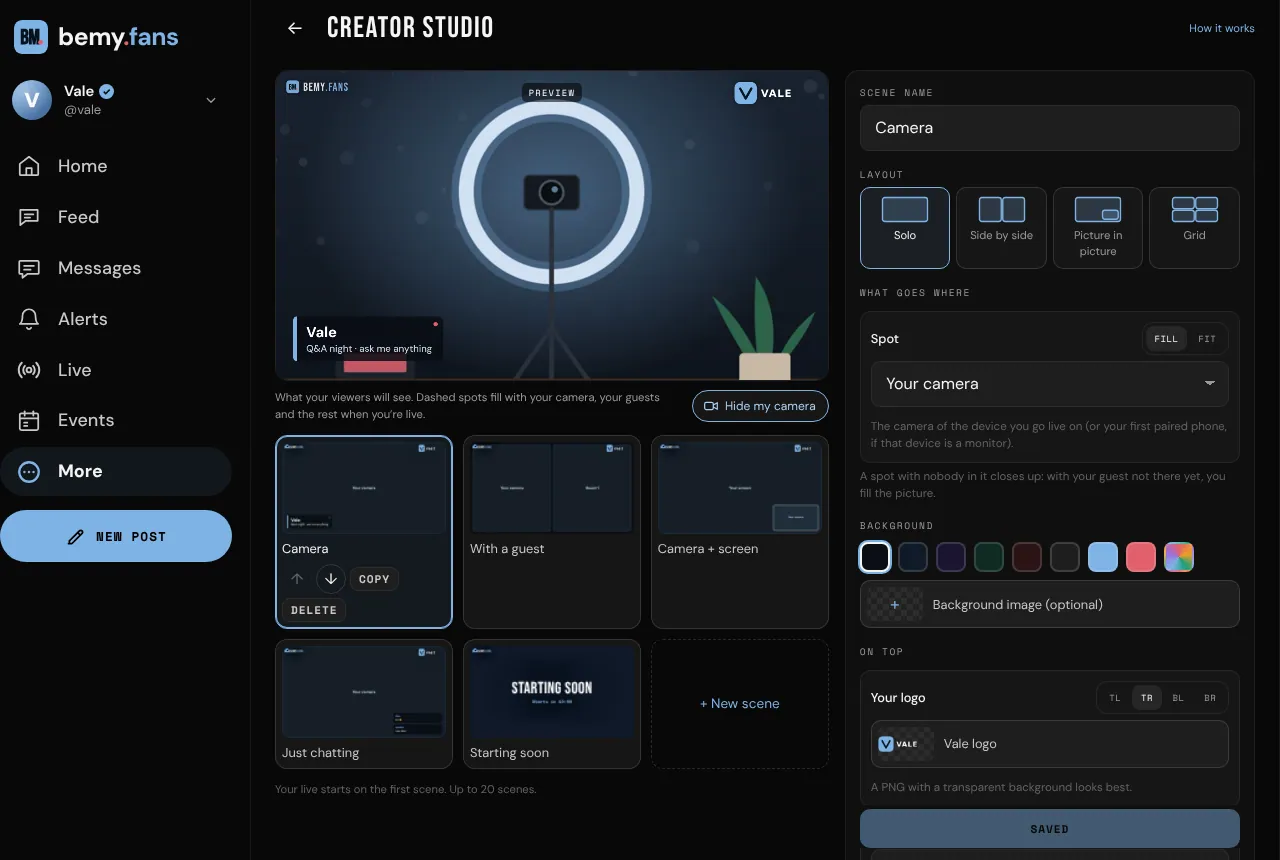Pick the dark green background swatch
This screenshot has width=1280, height=860.
[989, 557]
